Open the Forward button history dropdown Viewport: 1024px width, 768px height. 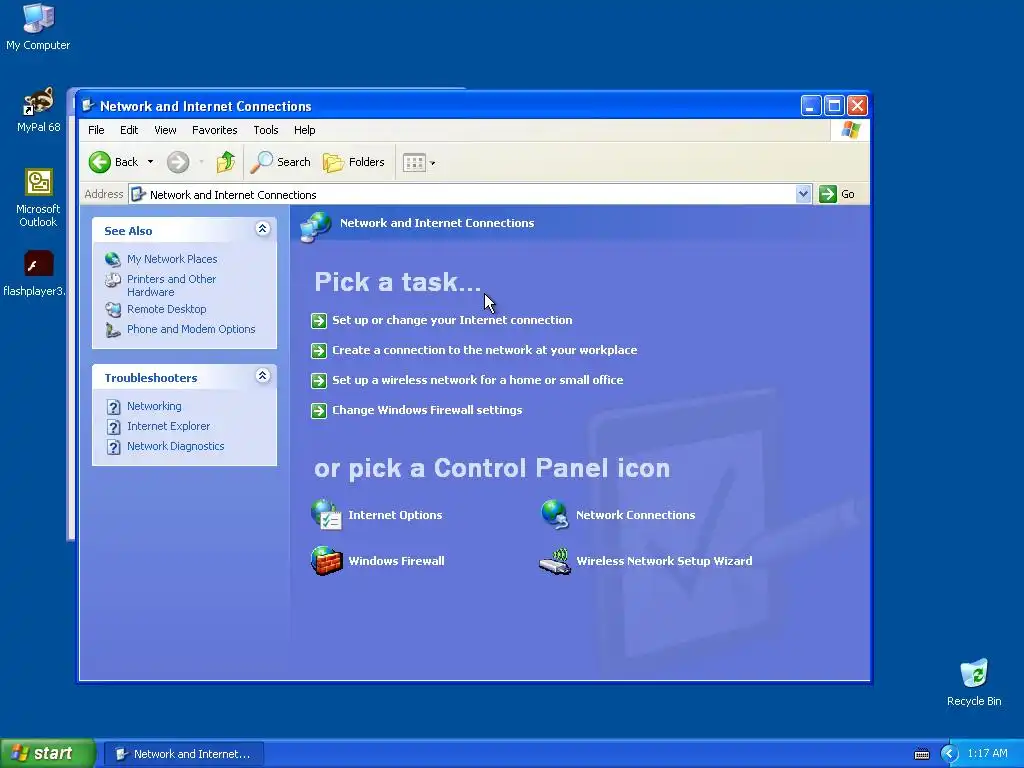tap(201, 162)
